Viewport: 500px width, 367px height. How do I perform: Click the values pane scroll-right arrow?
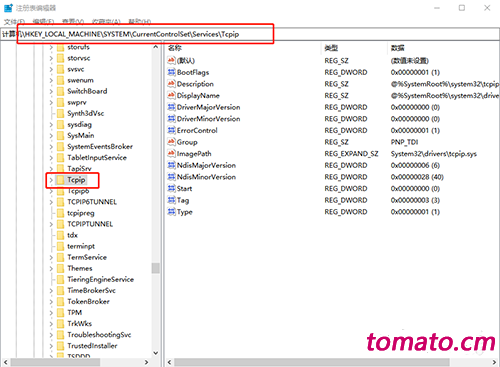coord(494,362)
